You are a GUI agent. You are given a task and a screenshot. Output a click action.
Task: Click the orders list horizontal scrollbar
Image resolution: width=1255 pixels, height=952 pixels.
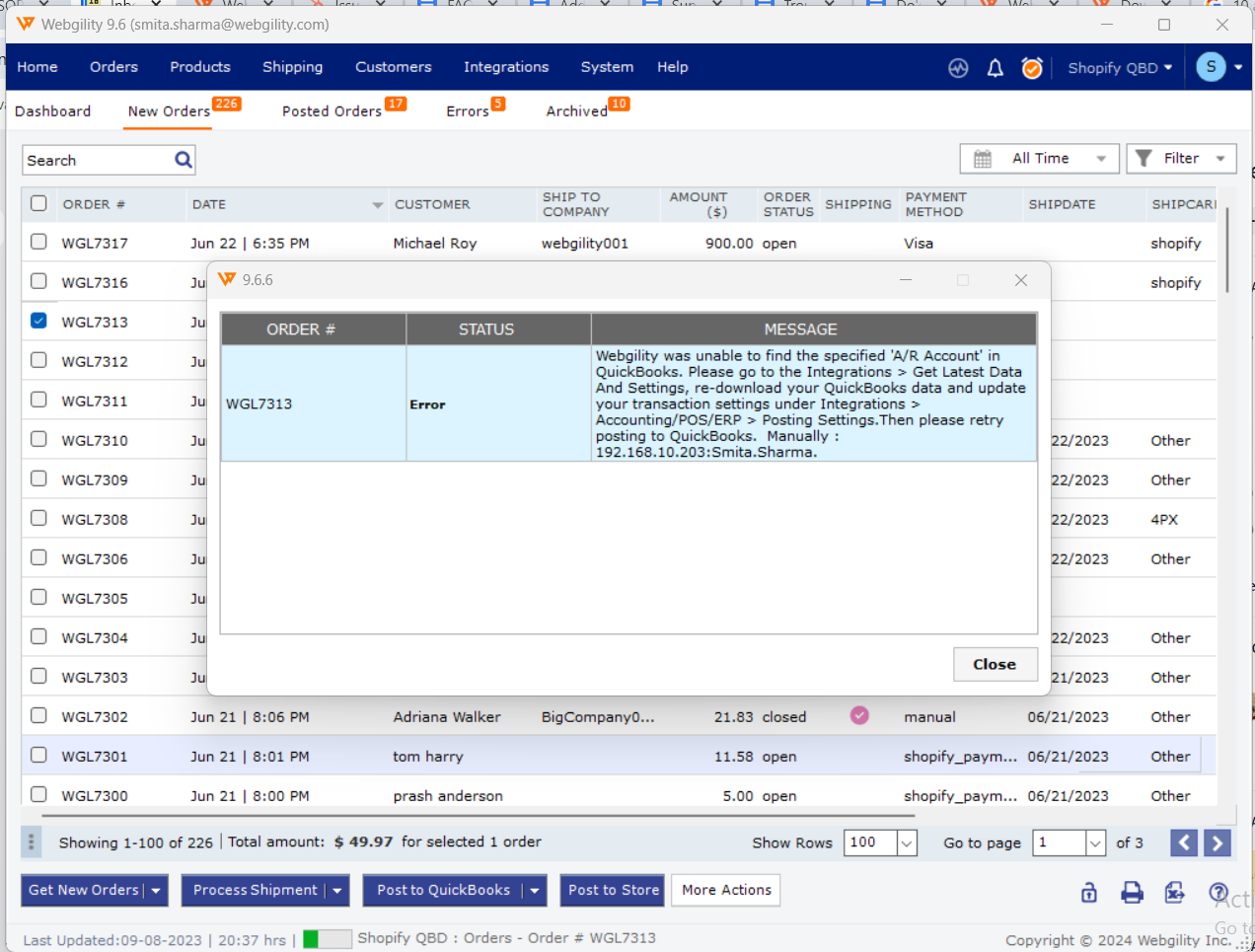(479, 816)
